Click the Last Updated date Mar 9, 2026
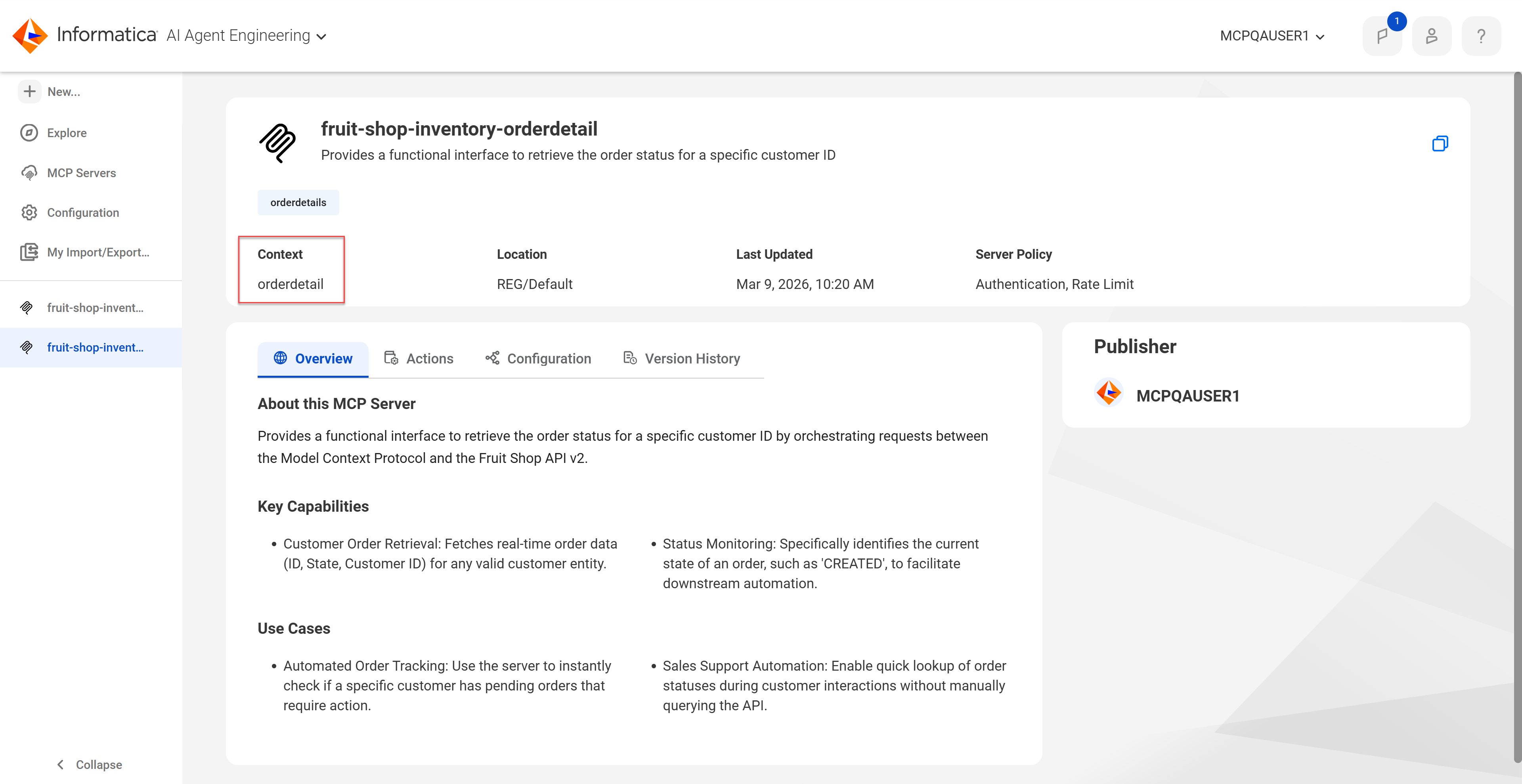Screen dimensions: 1522x784 pyautogui.click(x=805, y=284)
